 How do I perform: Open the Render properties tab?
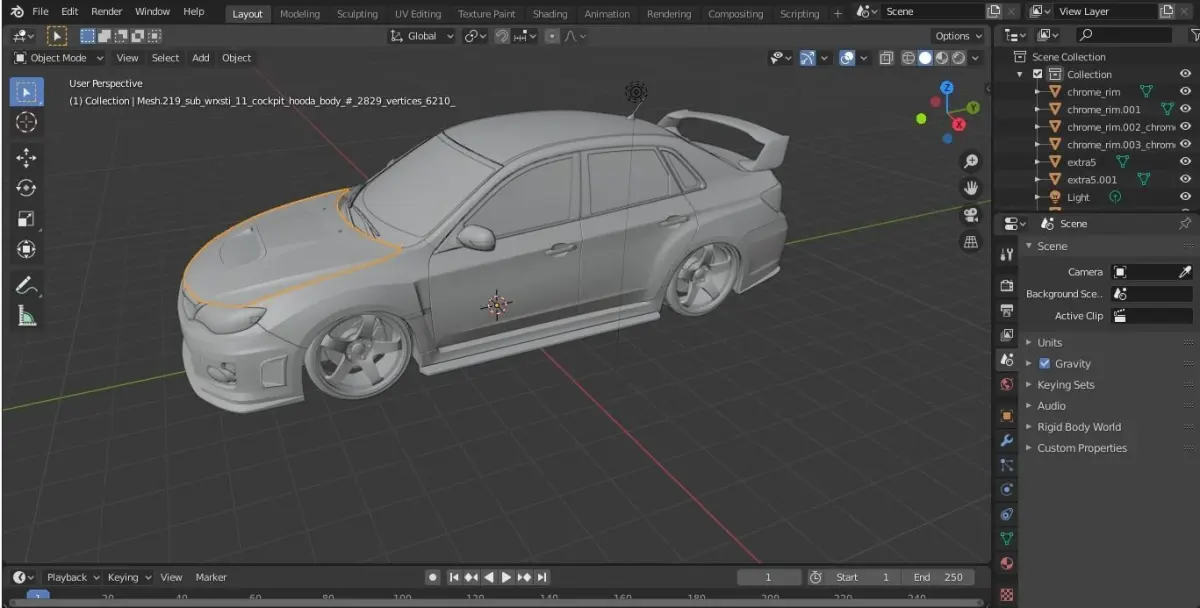click(1006, 285)
